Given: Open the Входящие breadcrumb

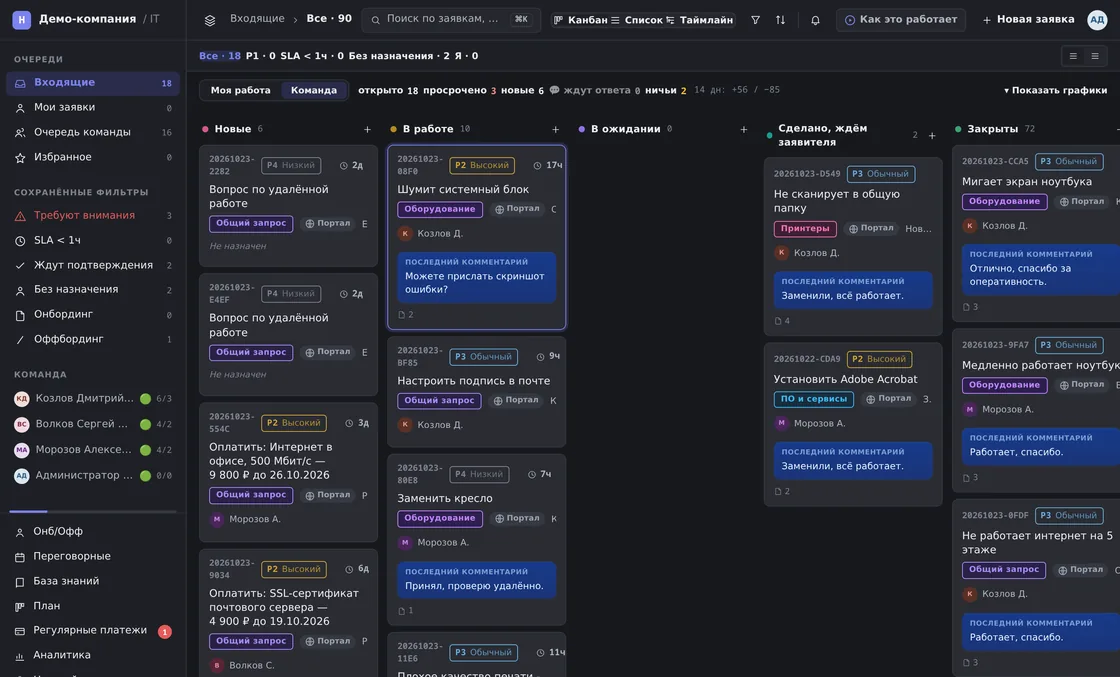Looking at the screenshot, I should 257,19.
